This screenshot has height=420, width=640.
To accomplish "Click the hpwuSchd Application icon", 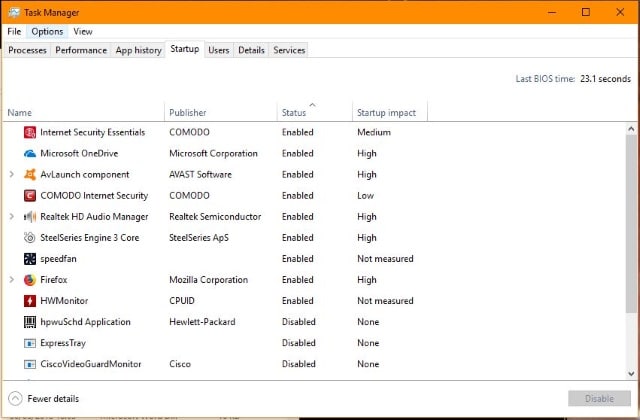I will pyautogui.click(x=30, y=322).
